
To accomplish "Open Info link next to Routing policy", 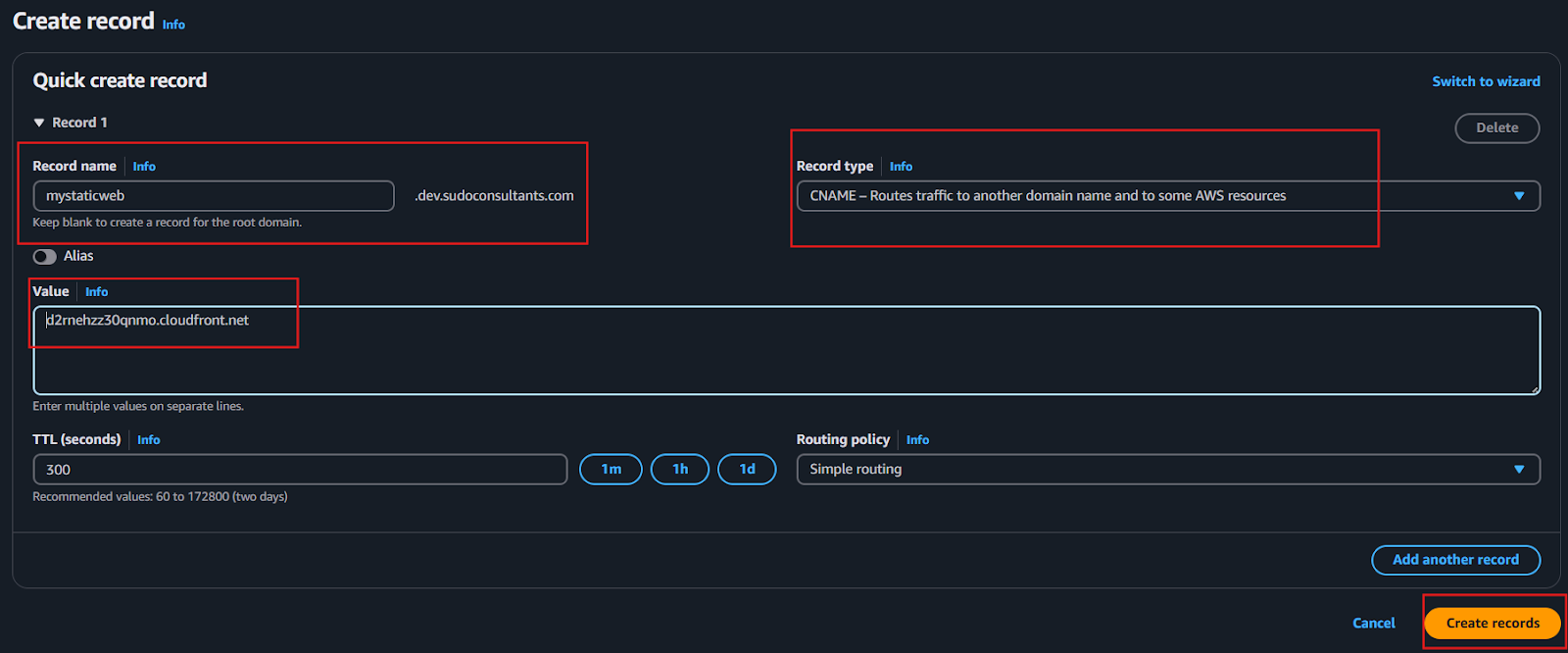I will pyautogui.click(x=917, y=440).
